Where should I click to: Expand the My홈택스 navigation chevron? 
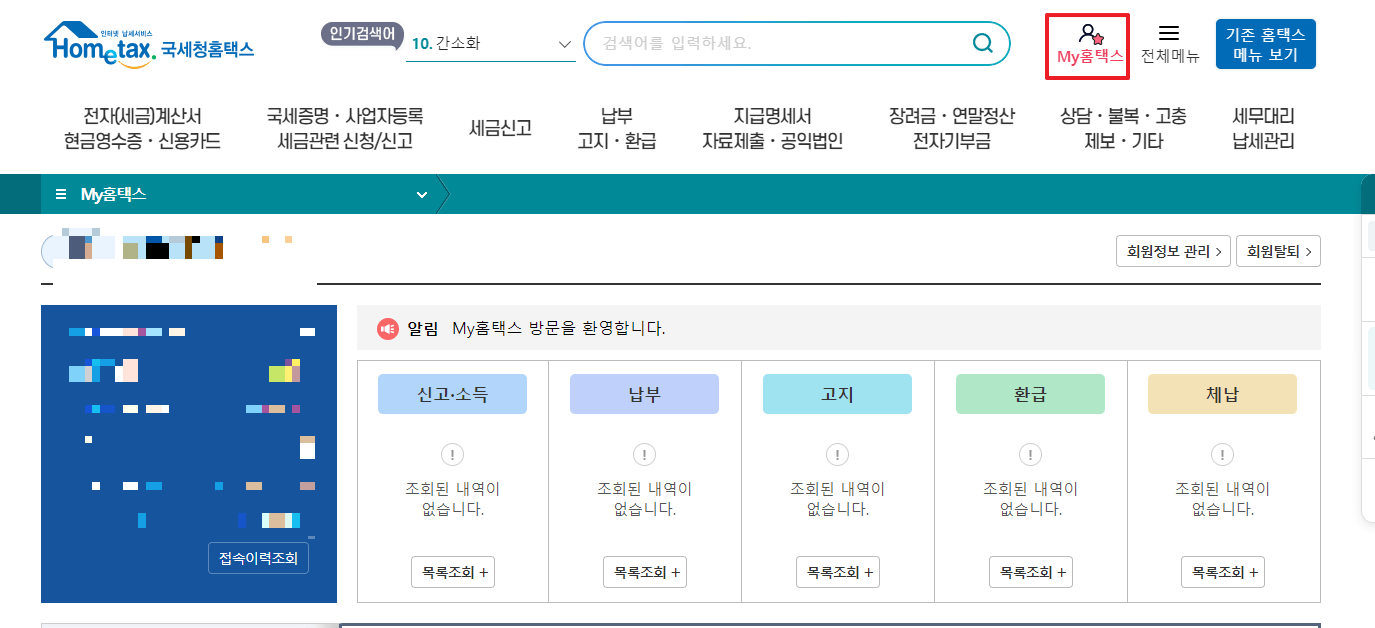click(x=421, y=194)
